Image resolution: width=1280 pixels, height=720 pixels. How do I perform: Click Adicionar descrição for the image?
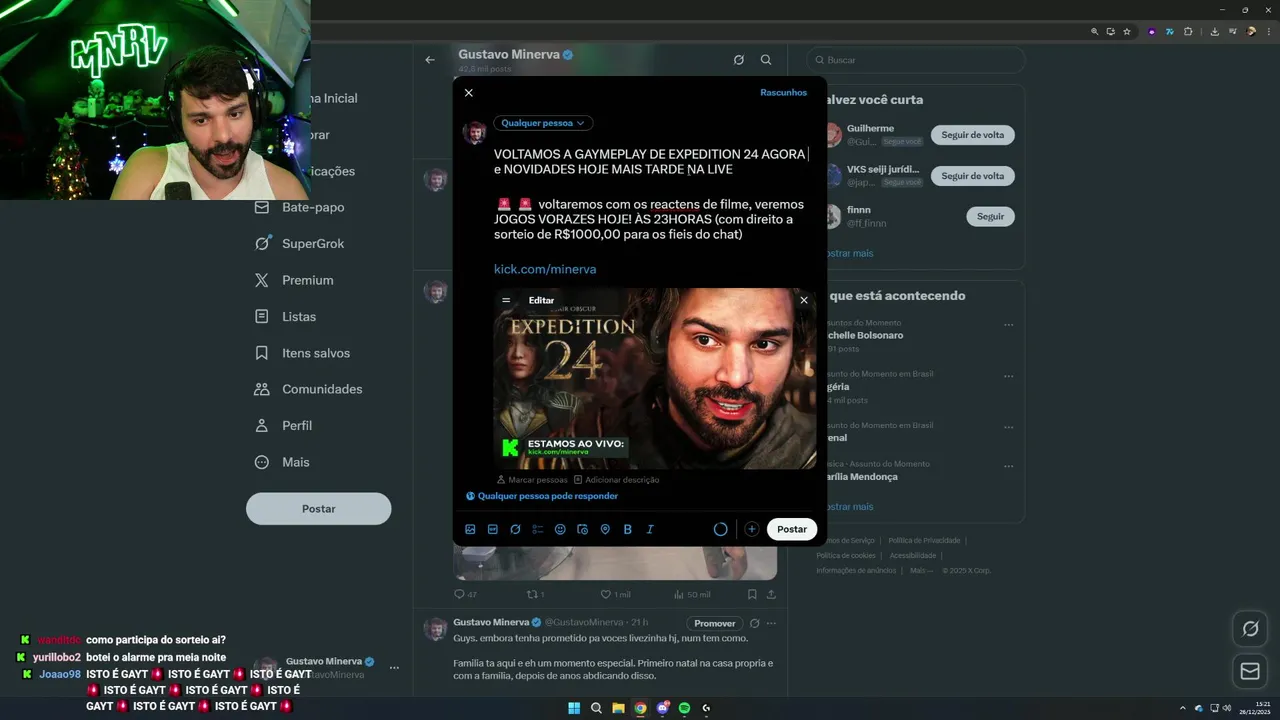[x=616, y=480]
